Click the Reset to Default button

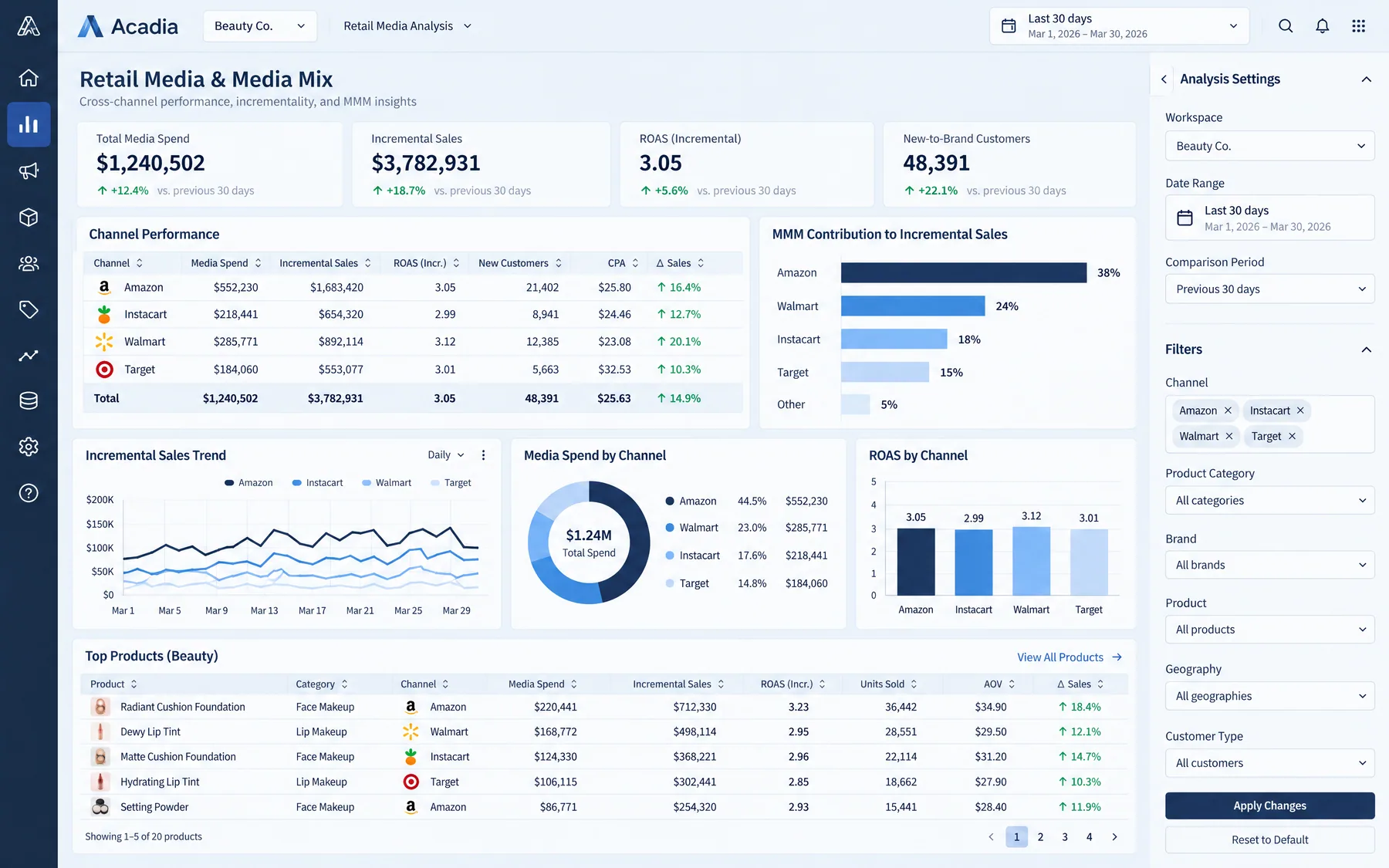point(1270,840)
